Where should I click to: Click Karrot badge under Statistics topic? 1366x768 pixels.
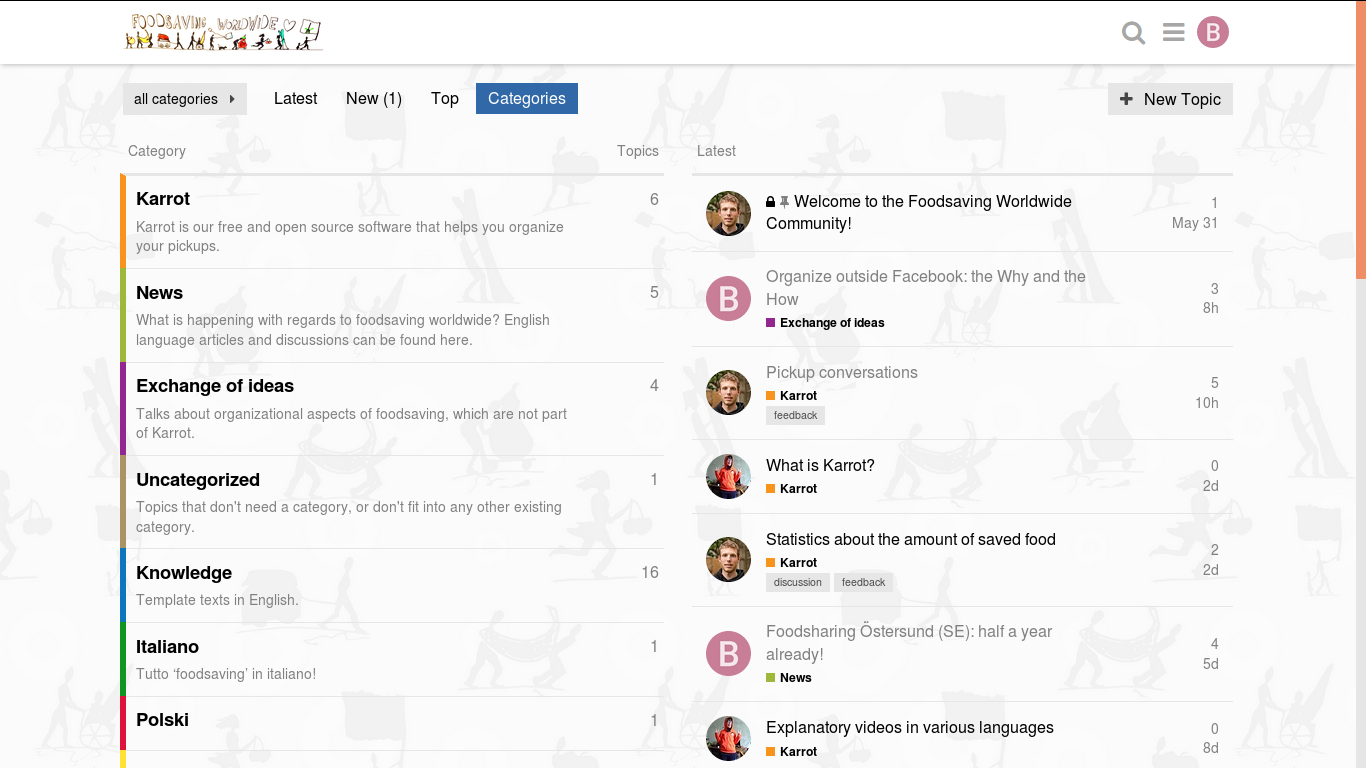click(792, 563)
